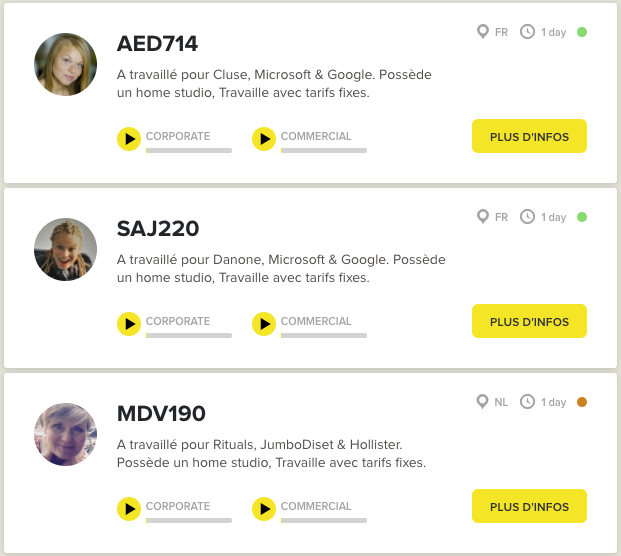Seek in MDV190's Corporate progress bar

pos(189,520)
